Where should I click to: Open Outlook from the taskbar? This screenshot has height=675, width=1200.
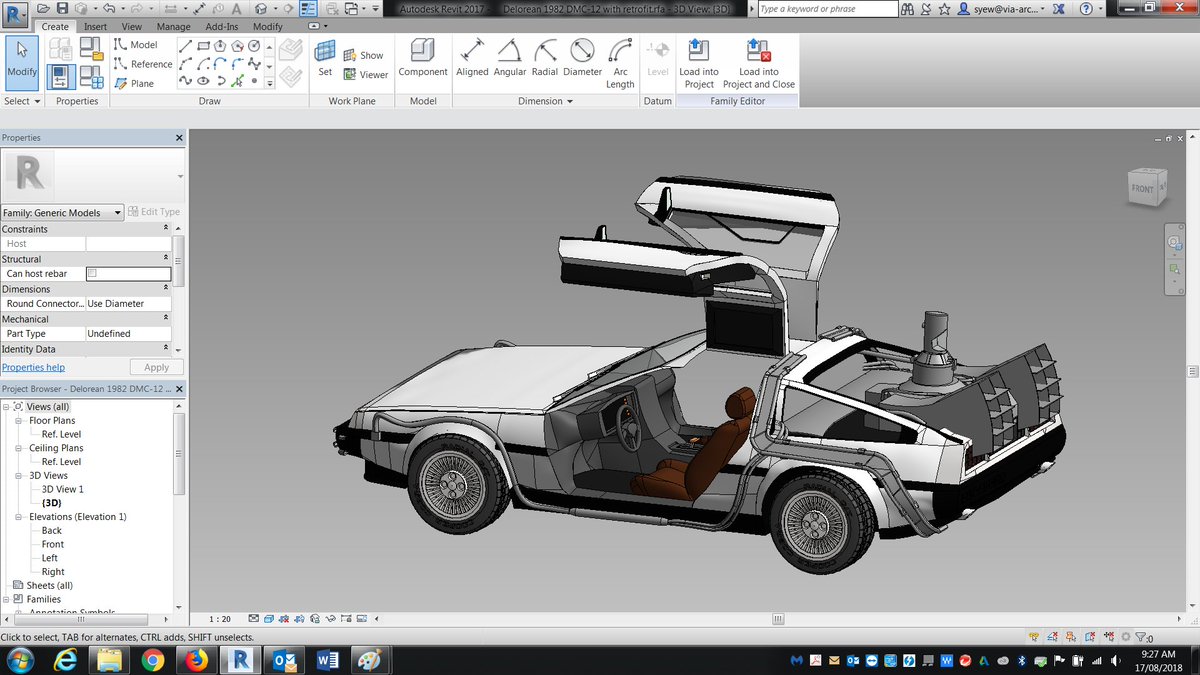(284, 660)
